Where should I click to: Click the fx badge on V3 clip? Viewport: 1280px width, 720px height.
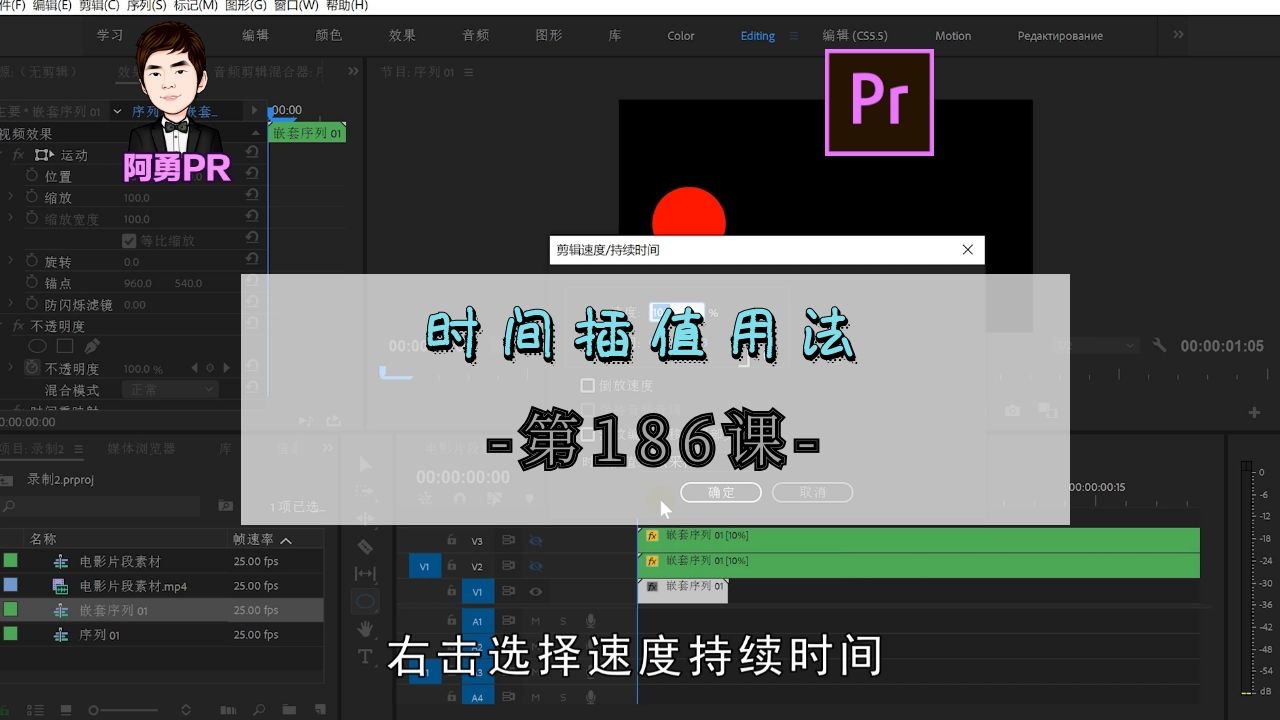(x=652, y=536)
